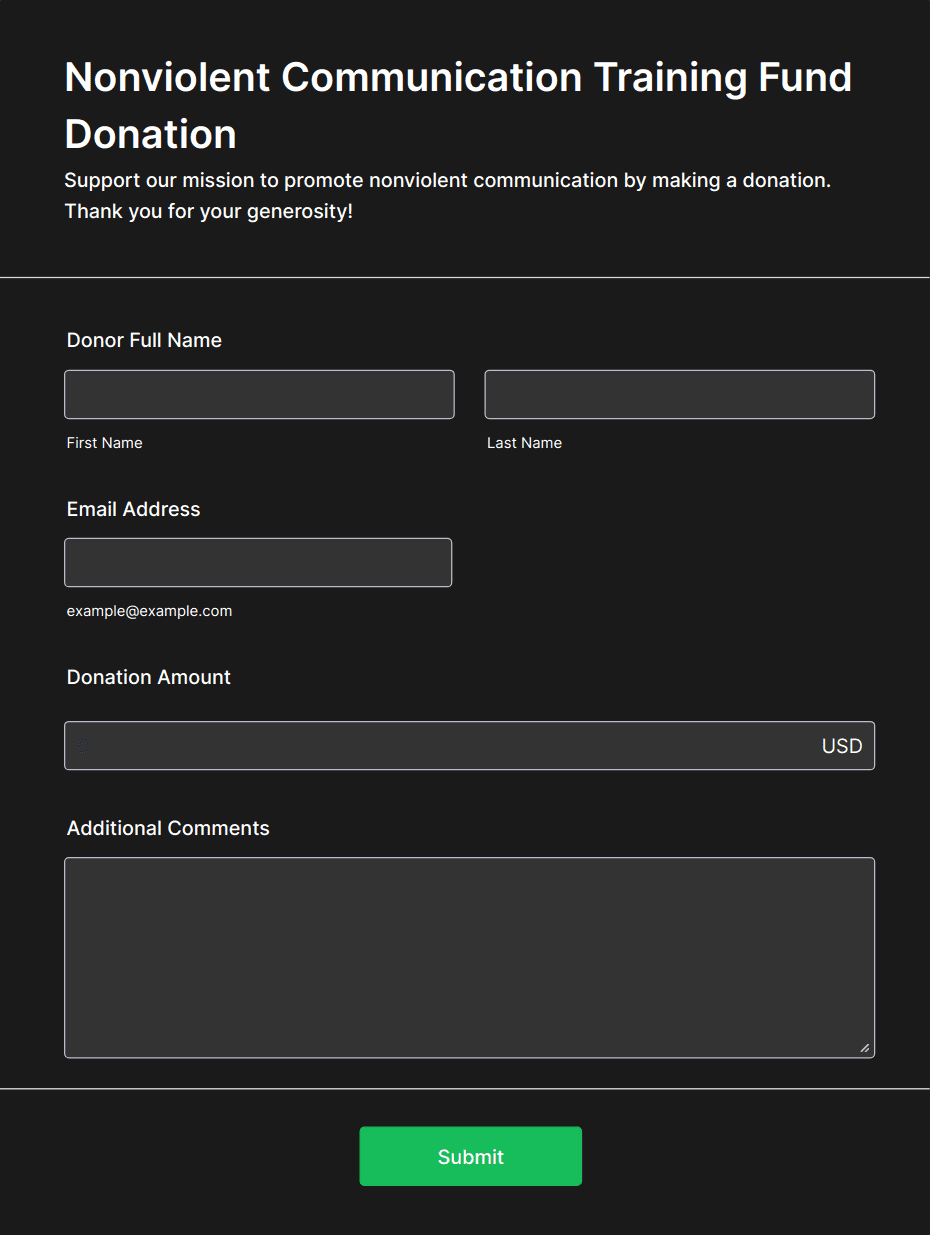Click the example@example.com hint text
930x1235 pixels.
tap(149, 611)
